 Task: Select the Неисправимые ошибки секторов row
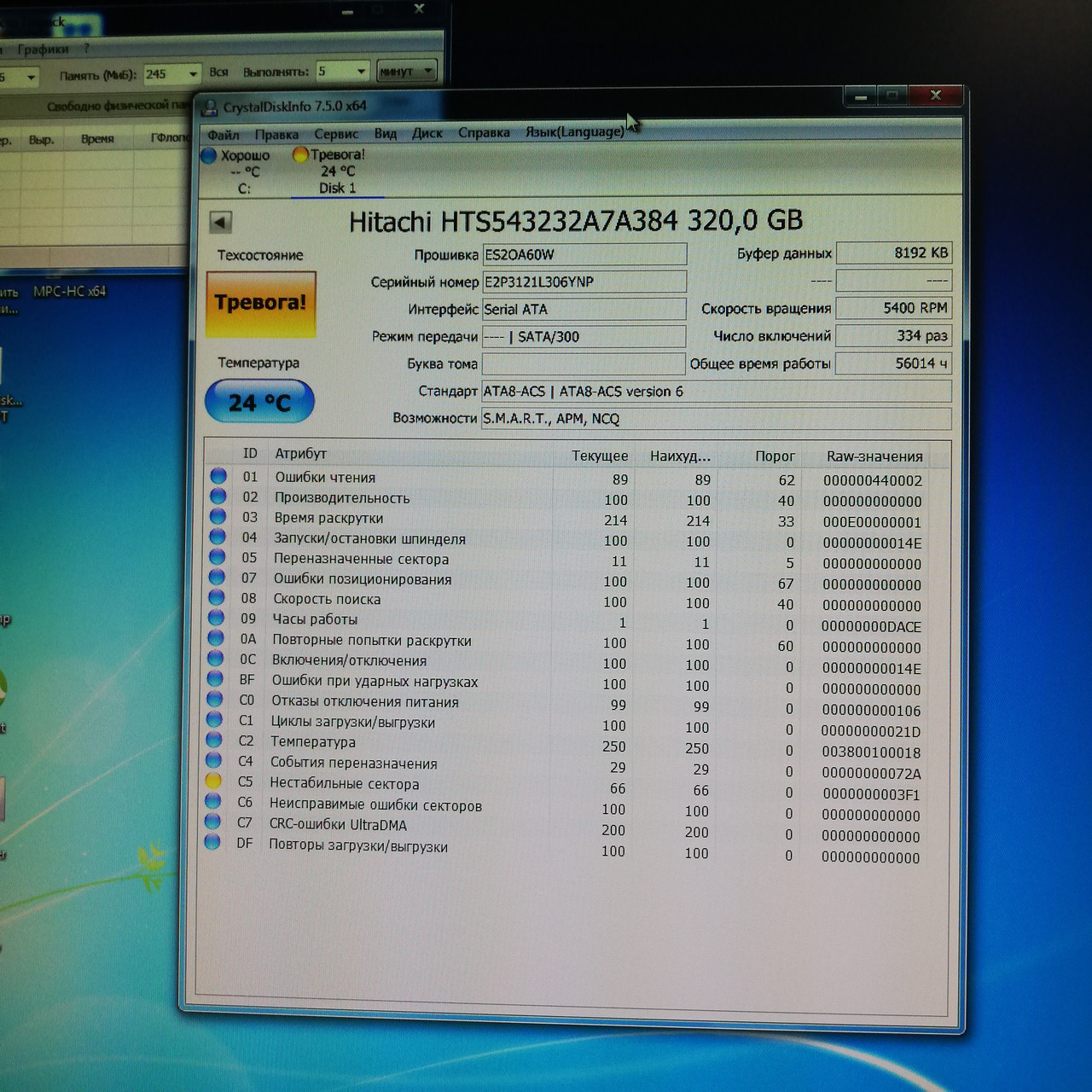click(x=375, y=804)
